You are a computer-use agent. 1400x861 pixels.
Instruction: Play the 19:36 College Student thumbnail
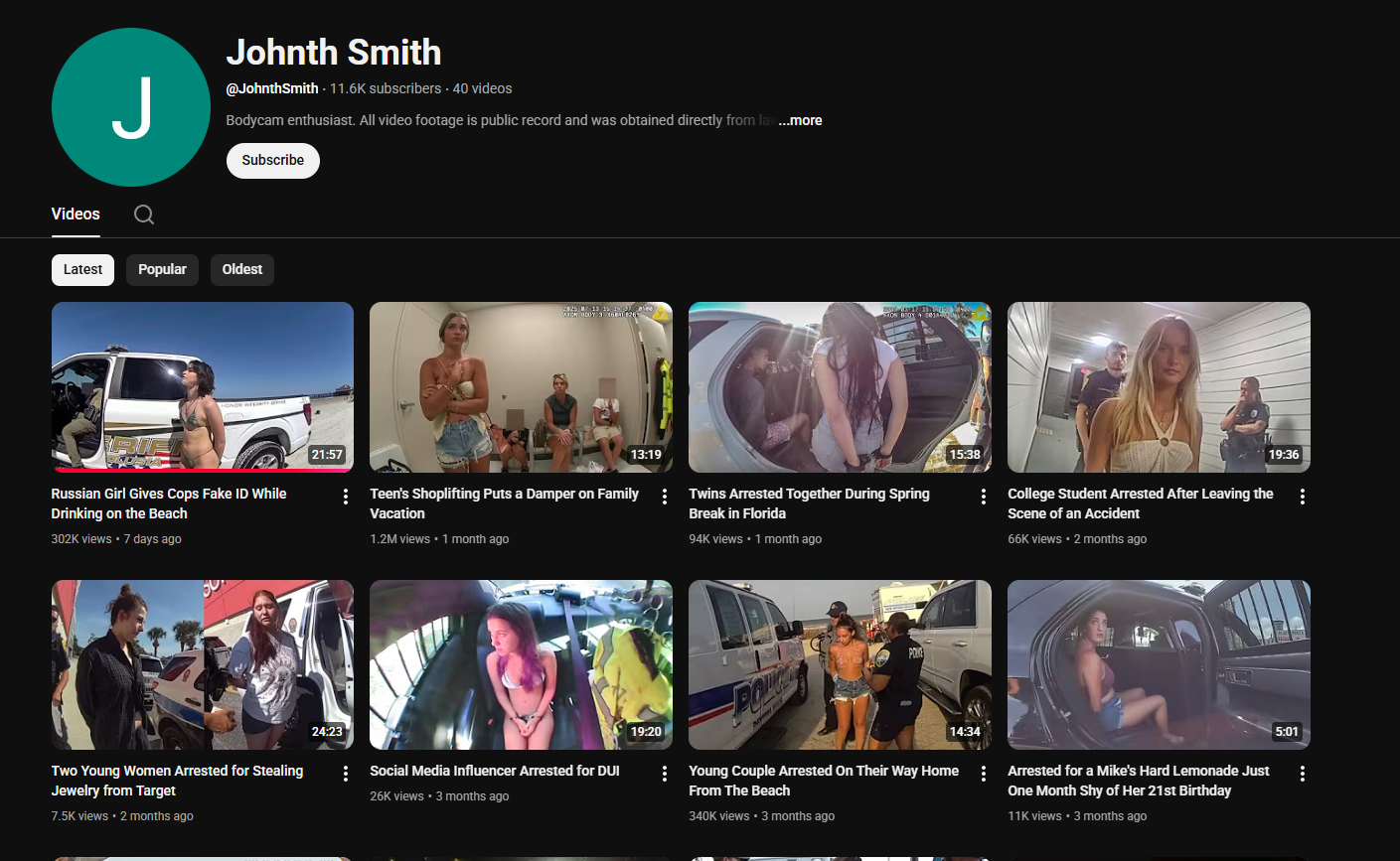1159,387
